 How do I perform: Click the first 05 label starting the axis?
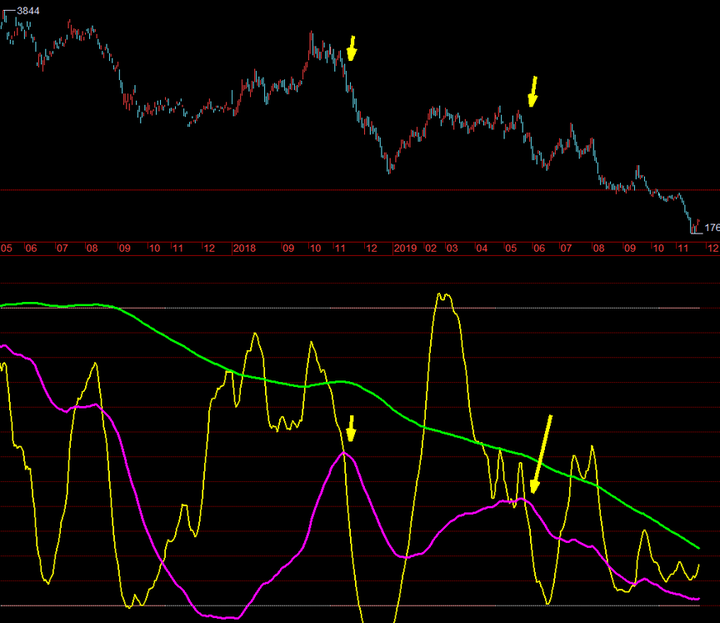click(6, 248)
